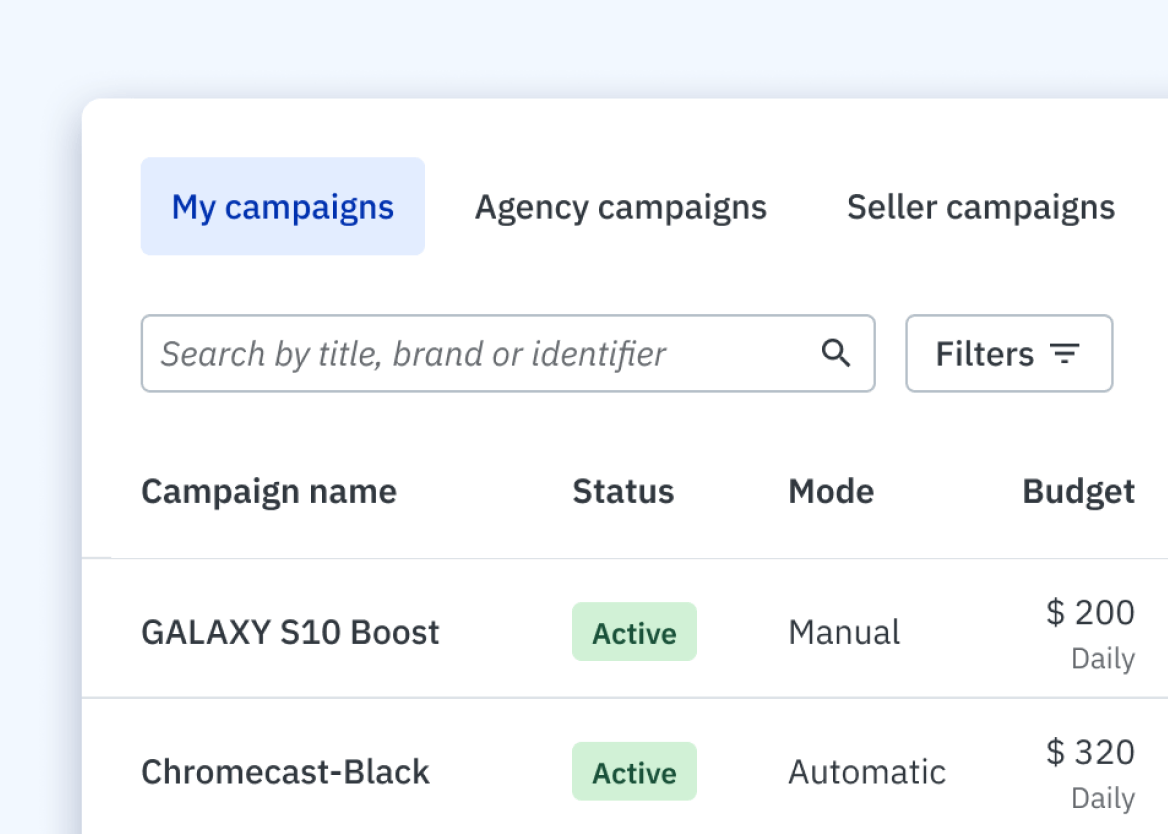
Task: Click the Daily label under $200
Action: point(1101,659)
